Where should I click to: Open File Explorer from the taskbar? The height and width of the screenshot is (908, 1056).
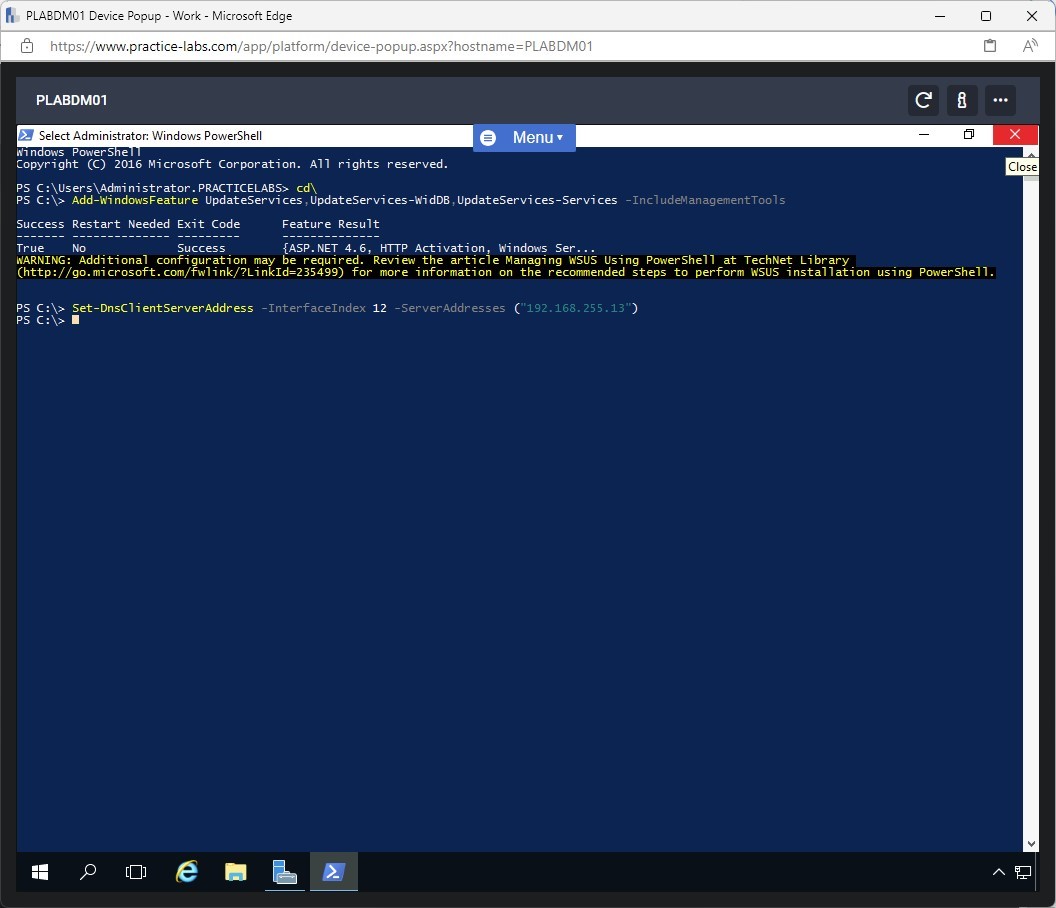(x=236, y=872)
